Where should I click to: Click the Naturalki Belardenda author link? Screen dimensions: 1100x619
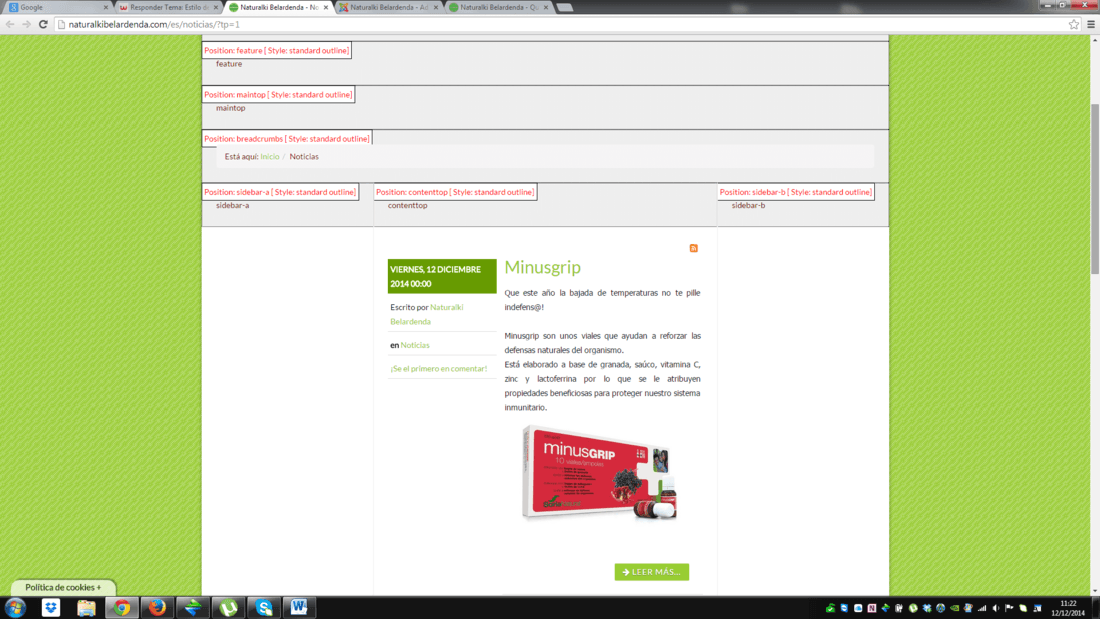(427, 314)
